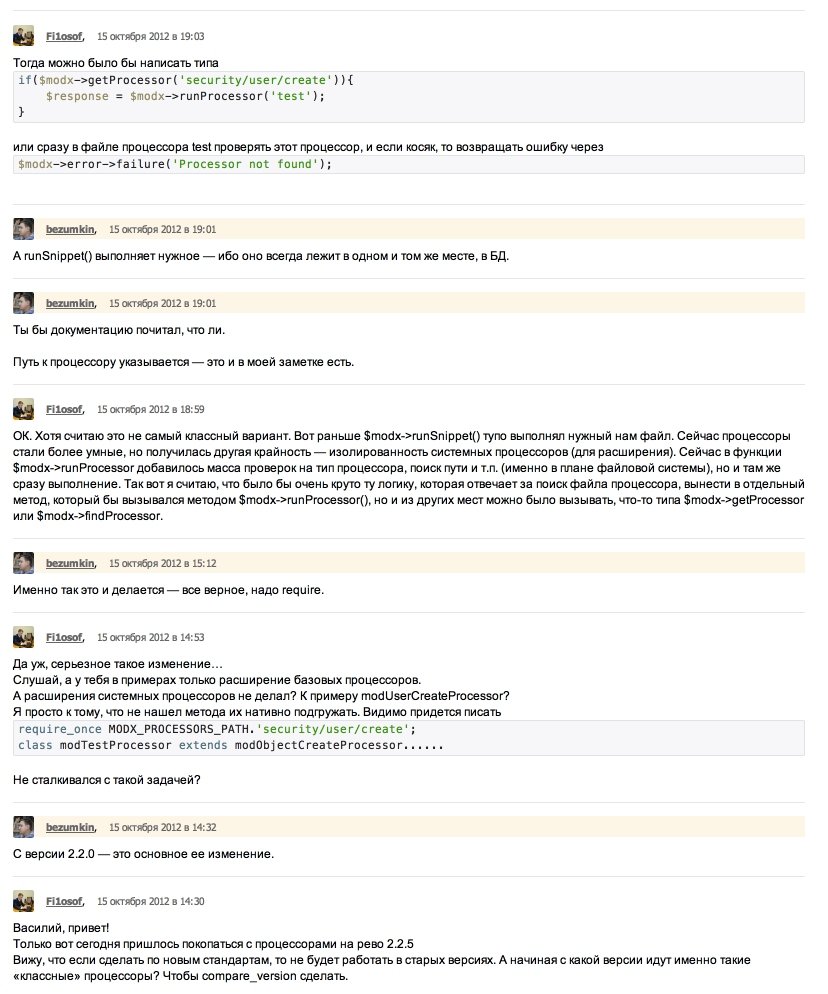This screenshot has width=828, height=994.
Task: Open bezumkin username on 'Ты бы документацию' comment
Action: coord(70,304)
